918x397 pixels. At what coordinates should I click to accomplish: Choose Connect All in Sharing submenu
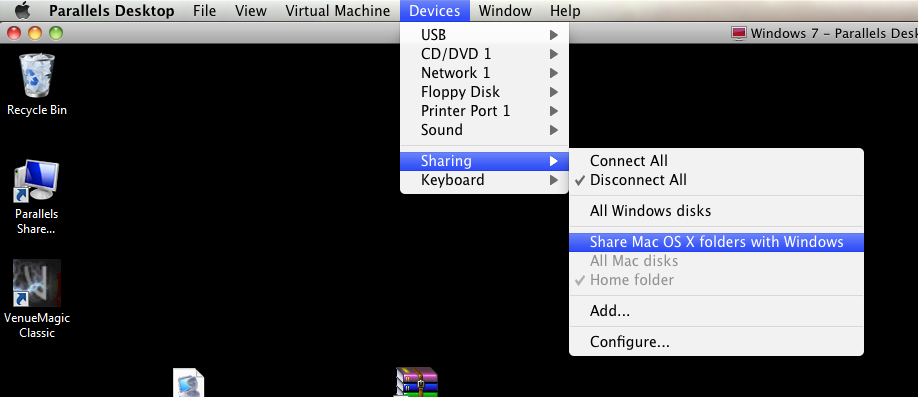pos(717,160)
